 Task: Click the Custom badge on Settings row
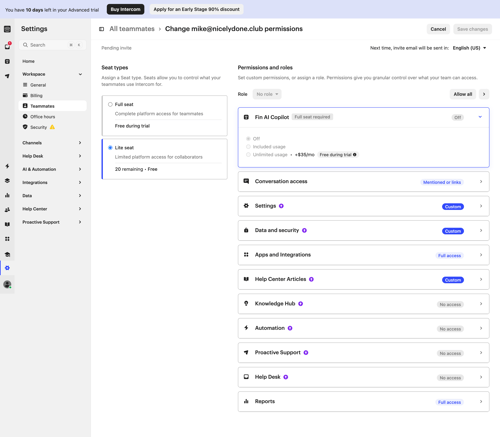point(453,207)
